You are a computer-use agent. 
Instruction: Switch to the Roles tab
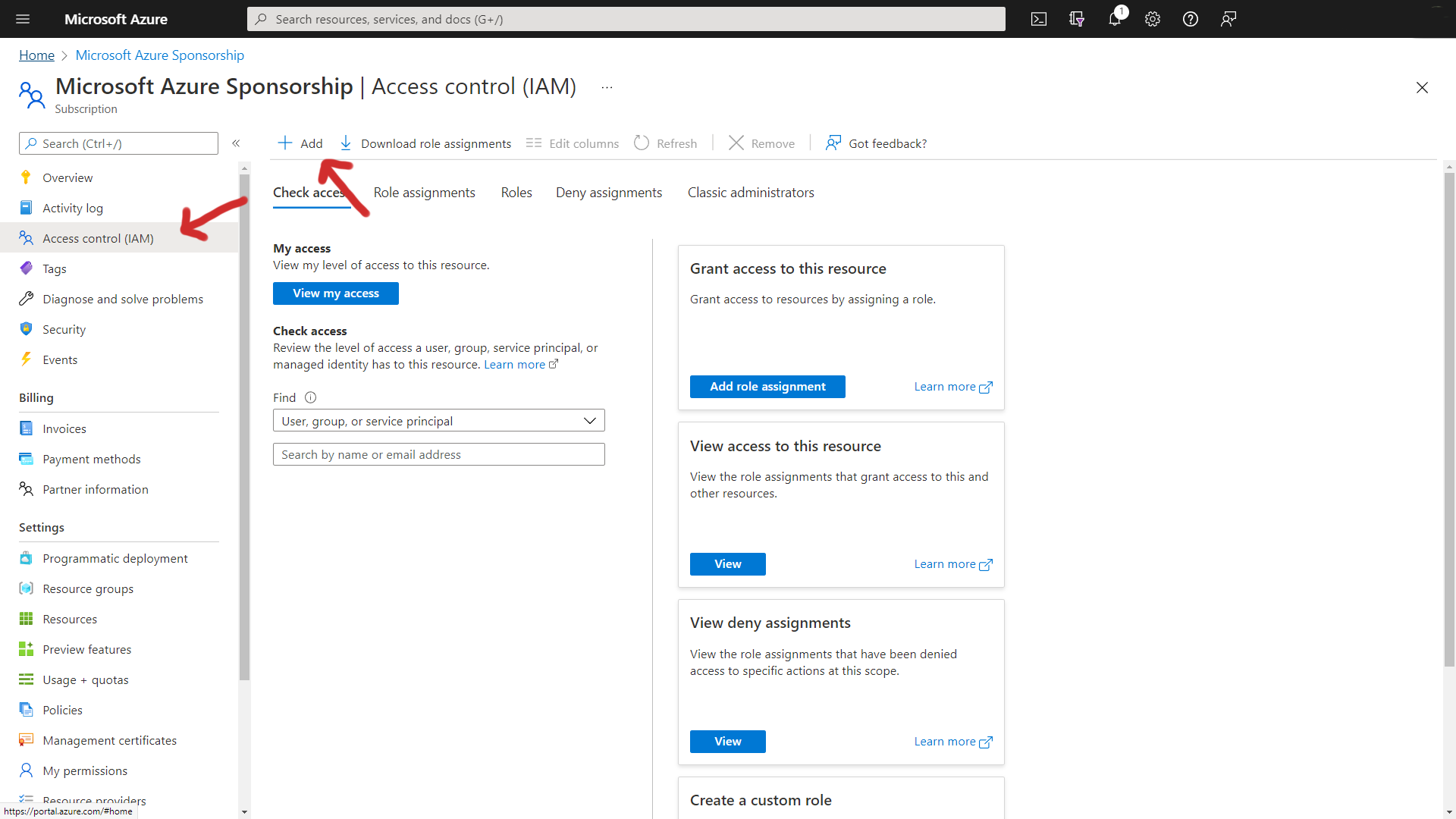516,193
